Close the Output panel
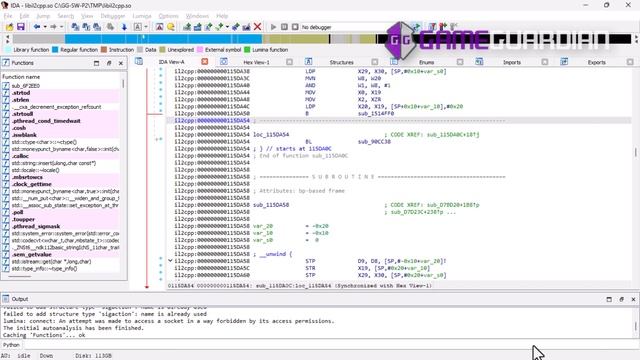Screen dimensions: 640x360 (x=633, y=299)
